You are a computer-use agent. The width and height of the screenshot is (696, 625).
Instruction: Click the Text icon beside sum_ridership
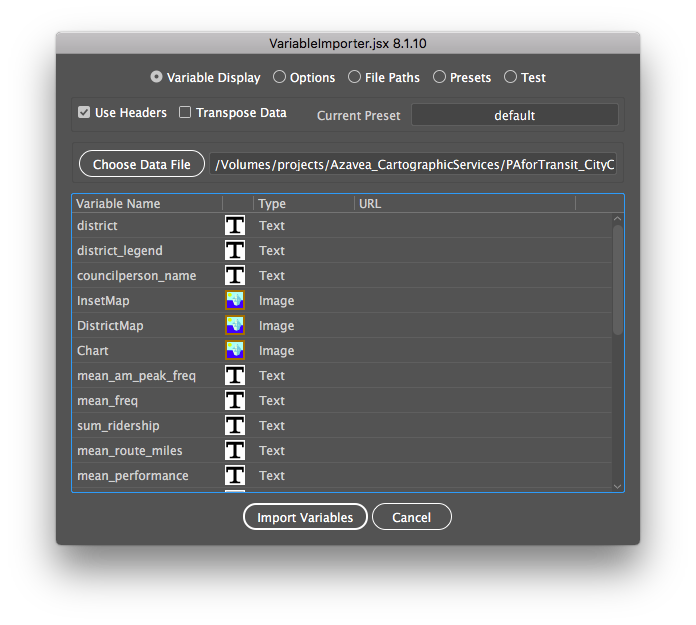[235, 426]
